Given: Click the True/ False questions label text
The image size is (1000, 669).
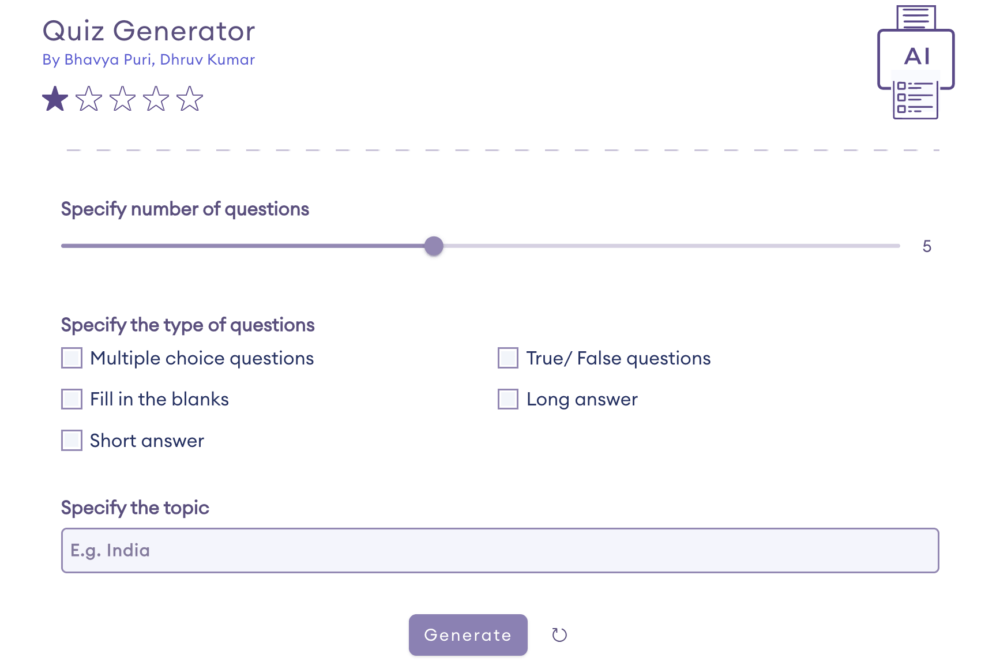Looking at the screenshot, I should click(618, 358).
